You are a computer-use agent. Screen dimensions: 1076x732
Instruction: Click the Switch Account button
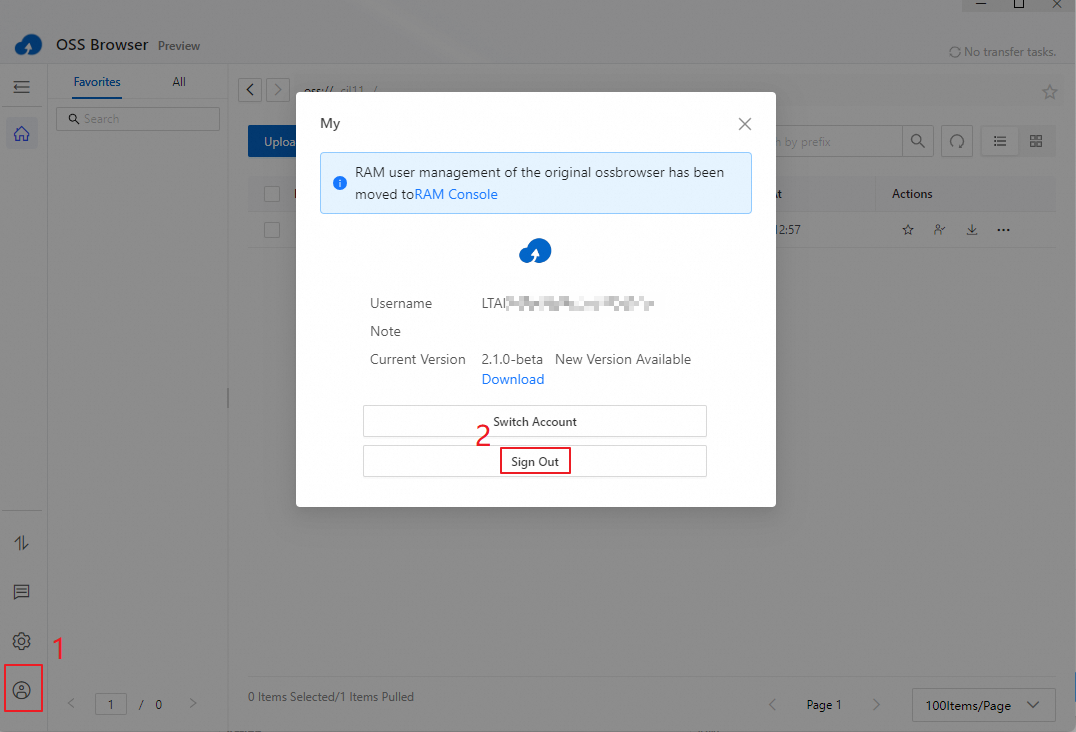535,421
